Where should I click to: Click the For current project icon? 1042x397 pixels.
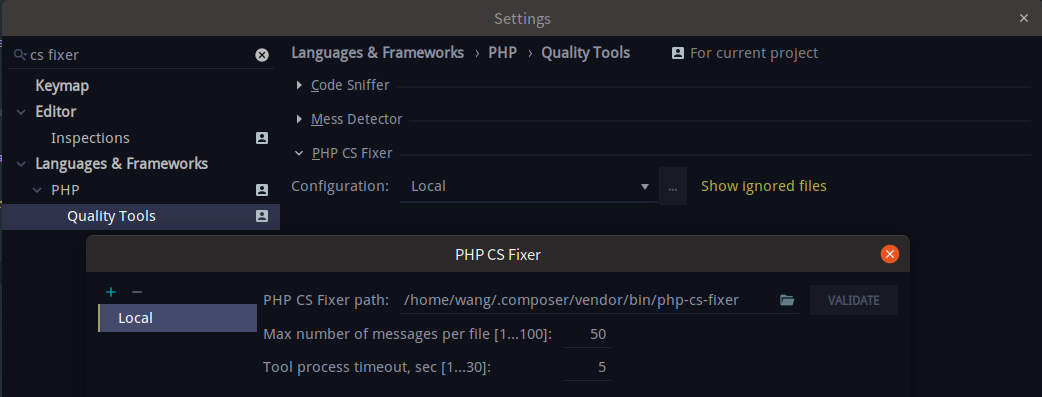pyautogui.click(x=677, y=53)
